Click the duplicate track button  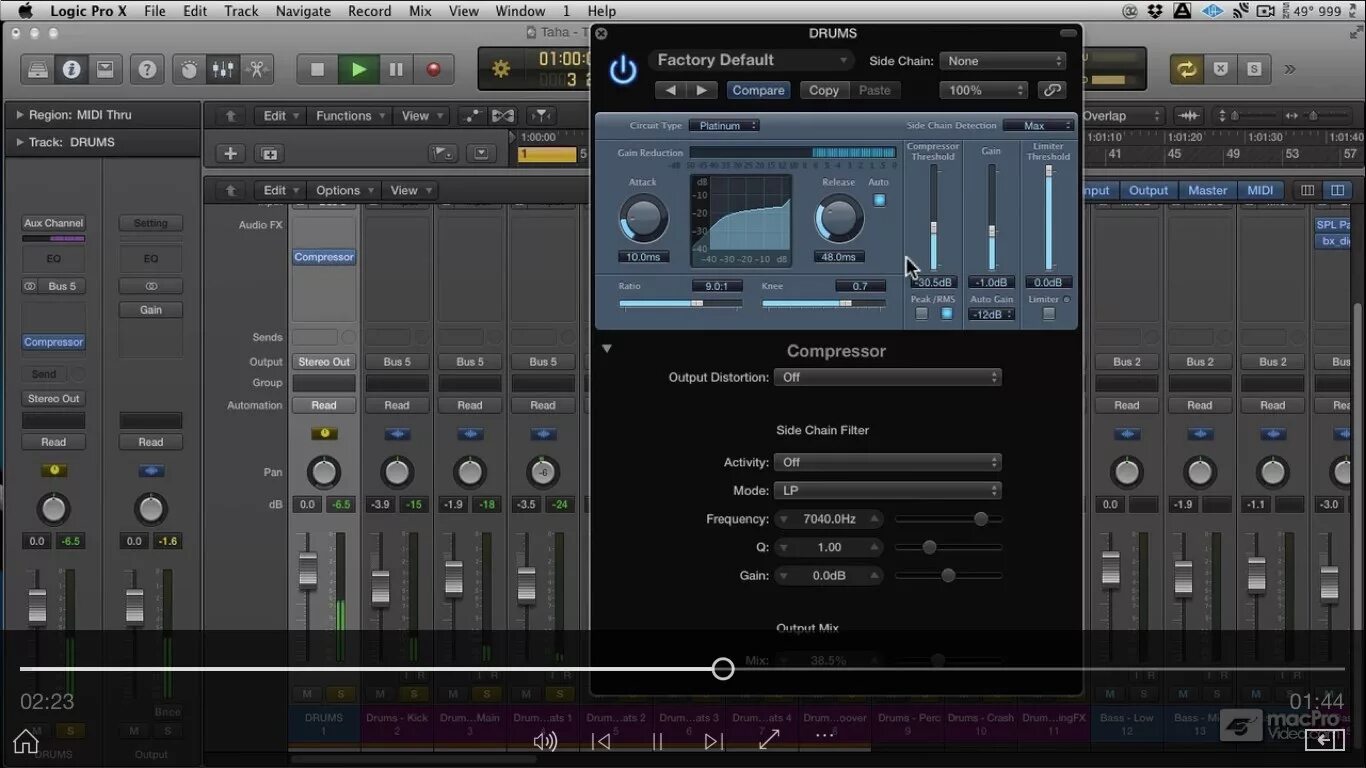click(268, 153)
